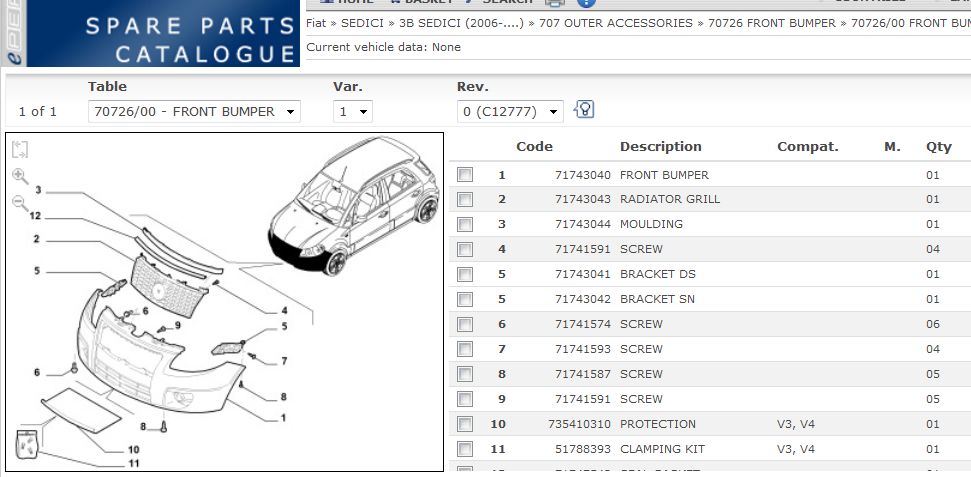Click the printer icon in the top toolbar
This screenshot has width=971, height=477.
click(555, 2)
